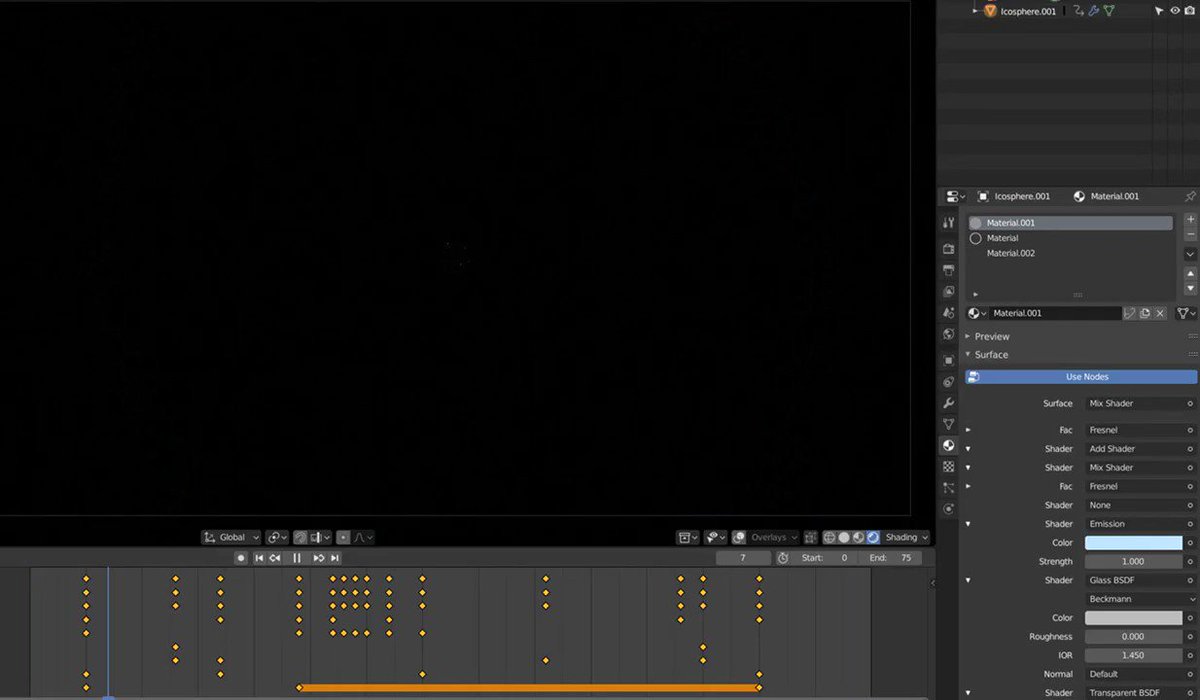The width and height of the screenshot is (1200, 700).
Task: Toggle viewport overlays on or off
Action: (x=739, y=537)
